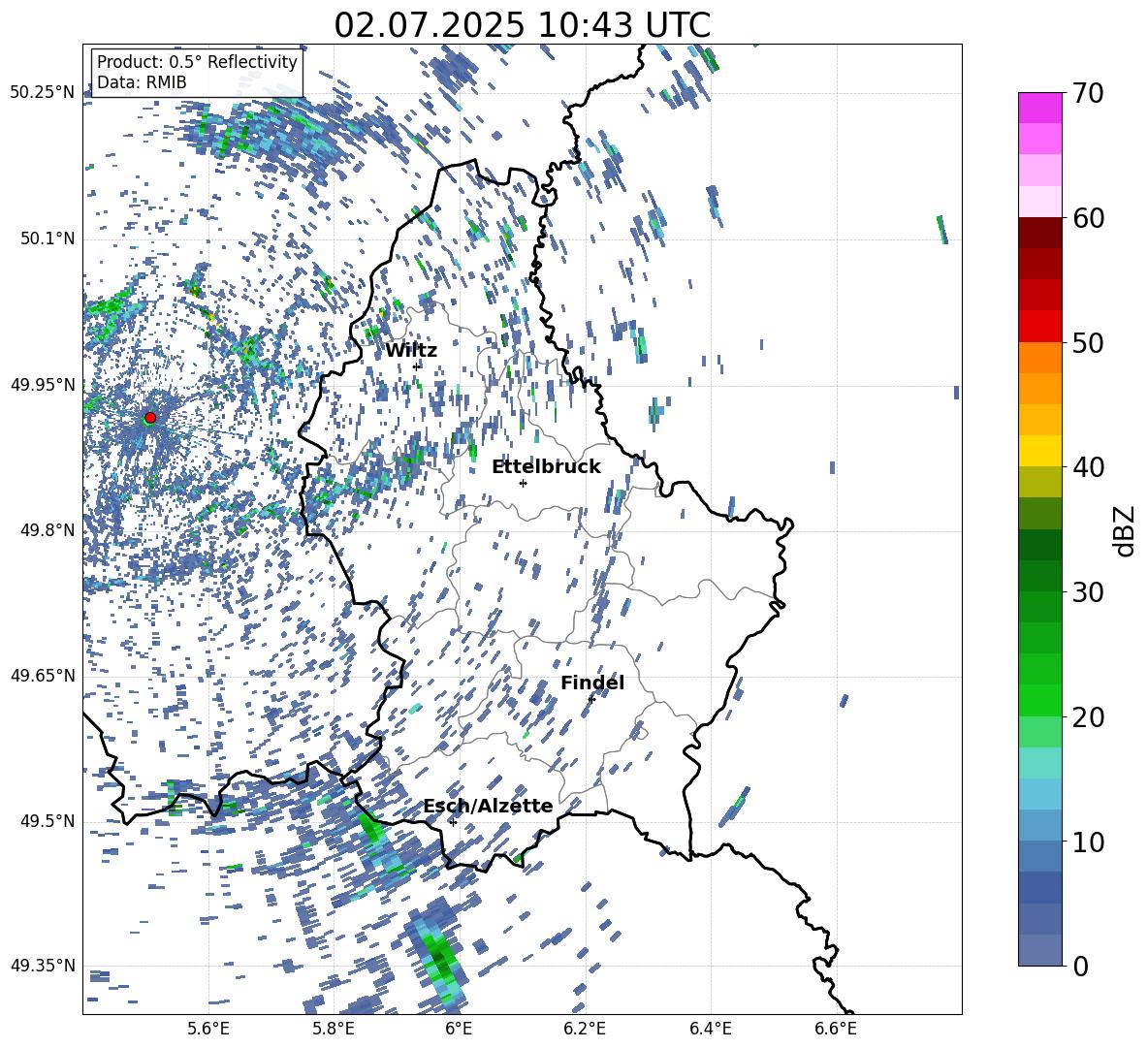Click the yellow colorbar swatch near 40
The width and height of the screenshot is (1148, 1048).
(x=1039, y=451)
